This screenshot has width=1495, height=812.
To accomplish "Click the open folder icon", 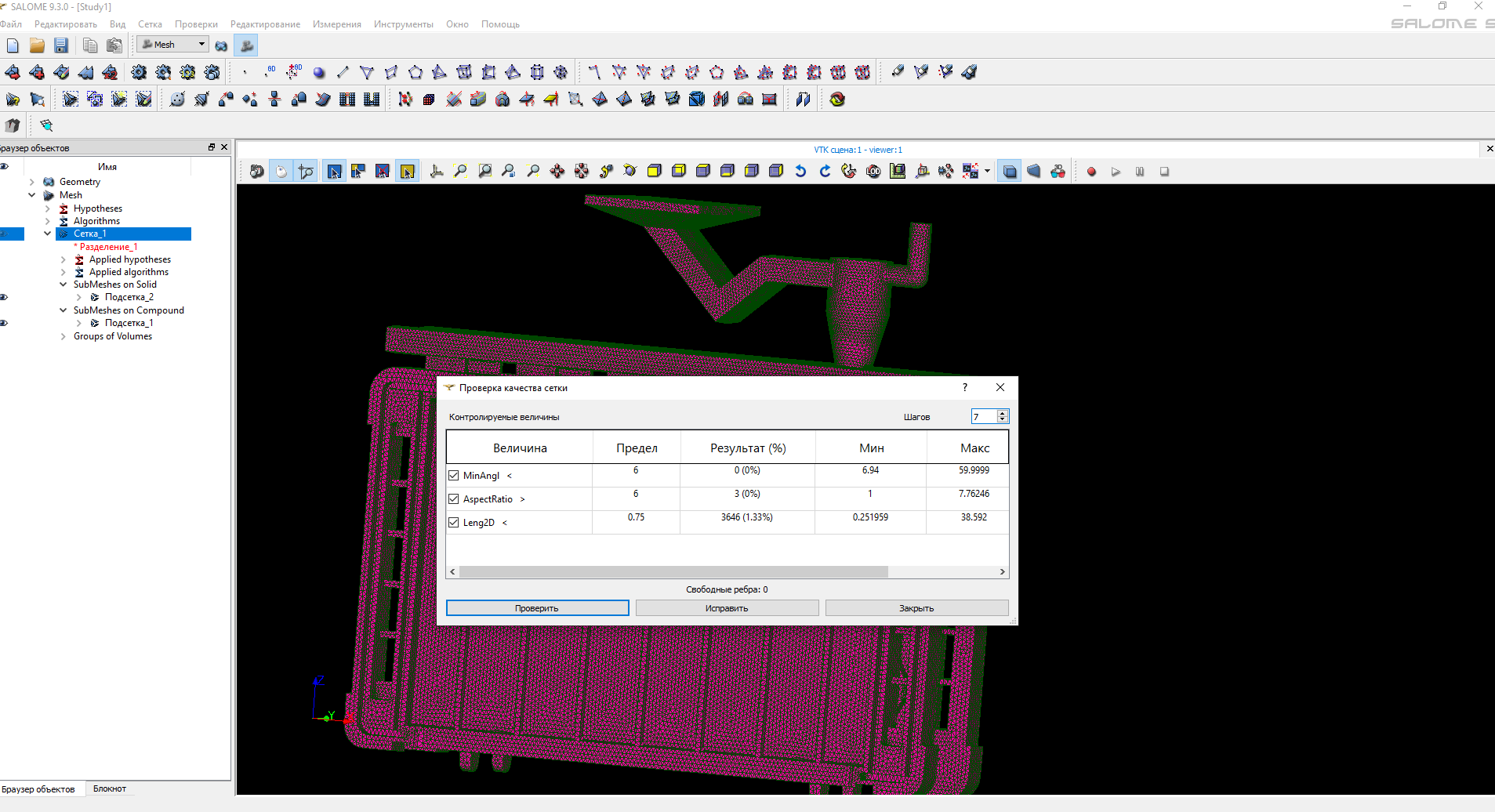I will tap(37, 45).
